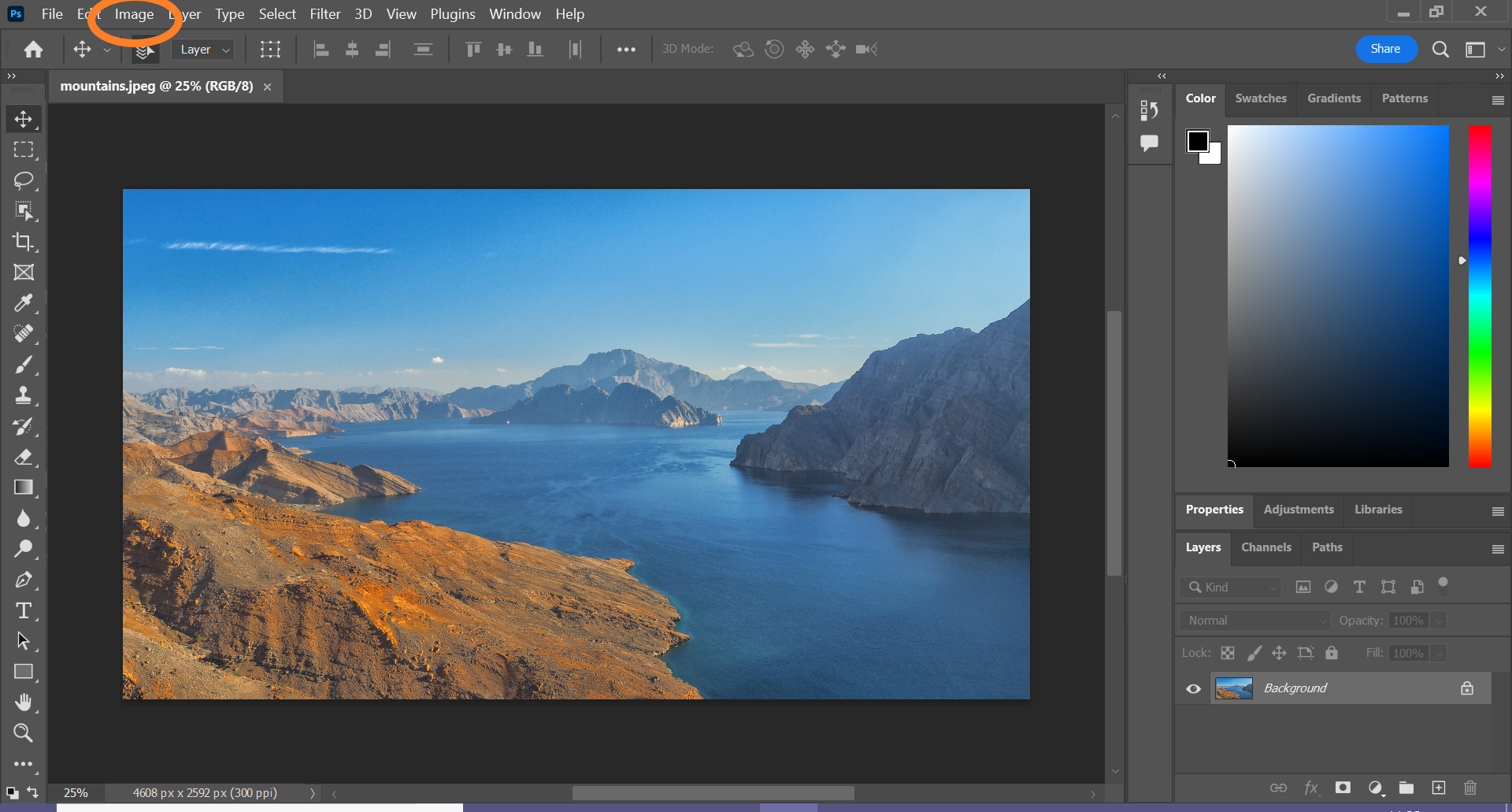
Task: Open the Kind filter dropdown
Action: (1231, 588)
